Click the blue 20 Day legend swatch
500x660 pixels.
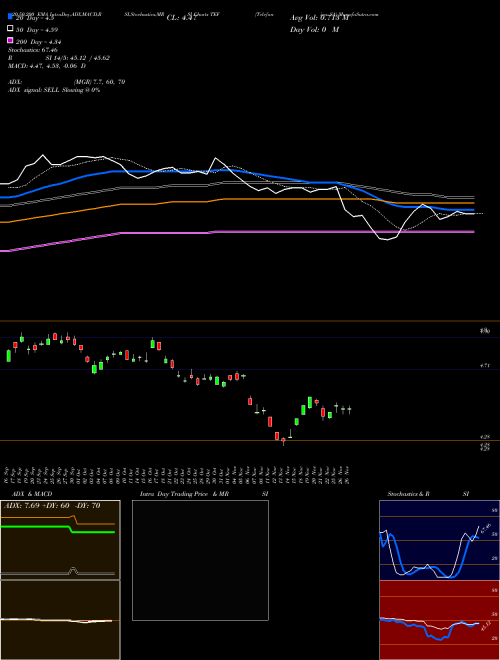coord(10,17)
